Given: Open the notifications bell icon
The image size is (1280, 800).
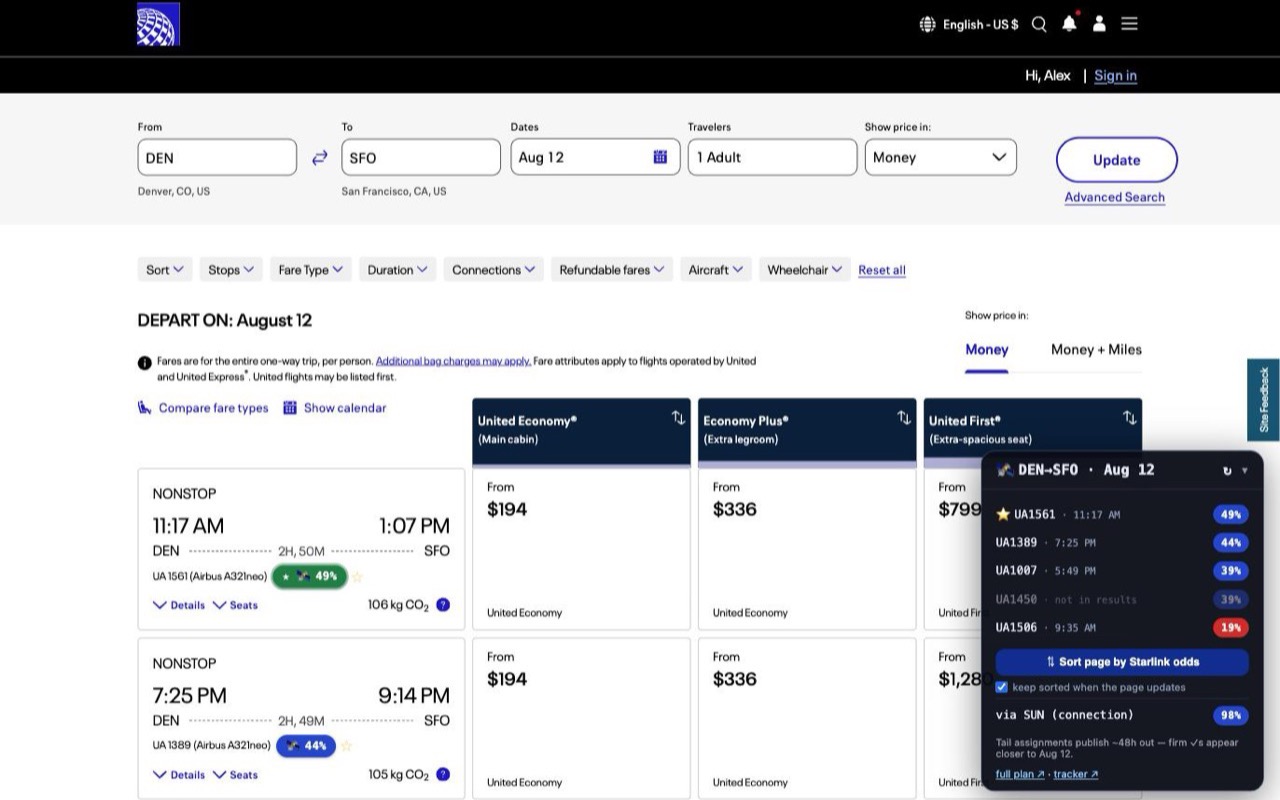Looking at the screenshot, I should pyautogui.click(x=1069, y=23).
